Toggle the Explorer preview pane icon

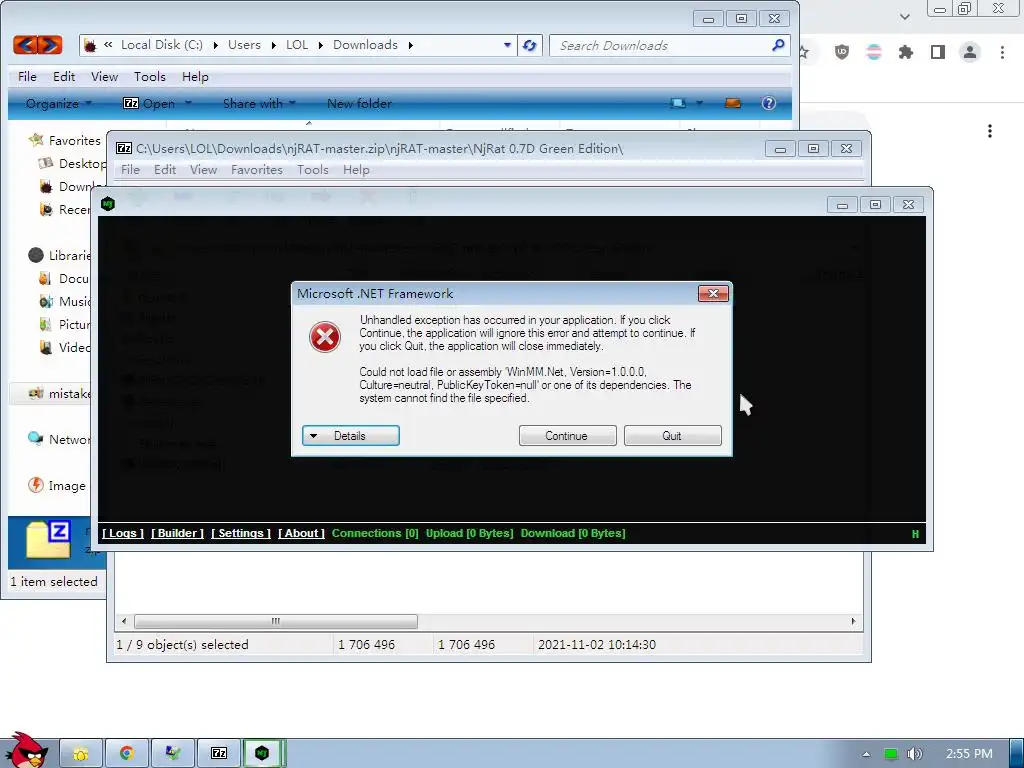(733, 103)
